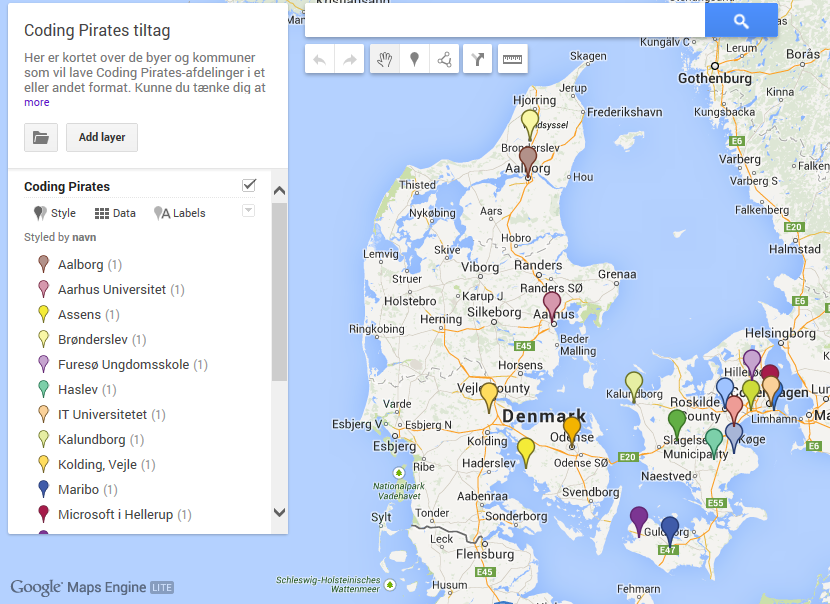Select the hand pan tool
Screen dimensions: 830x604
pyautogui.click(x=384, y=60)
